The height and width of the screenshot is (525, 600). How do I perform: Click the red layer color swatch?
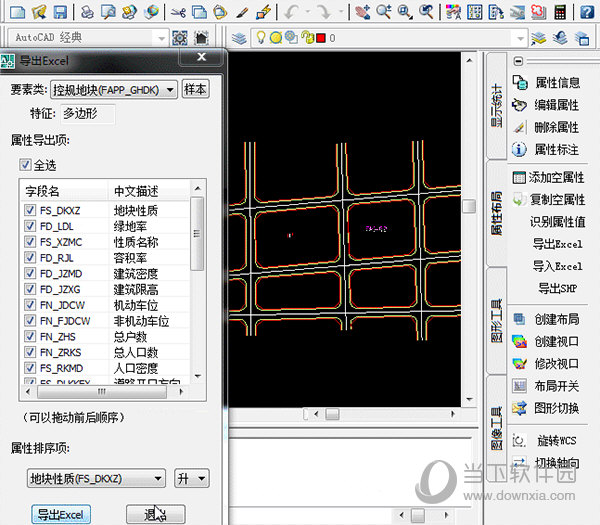321,38
